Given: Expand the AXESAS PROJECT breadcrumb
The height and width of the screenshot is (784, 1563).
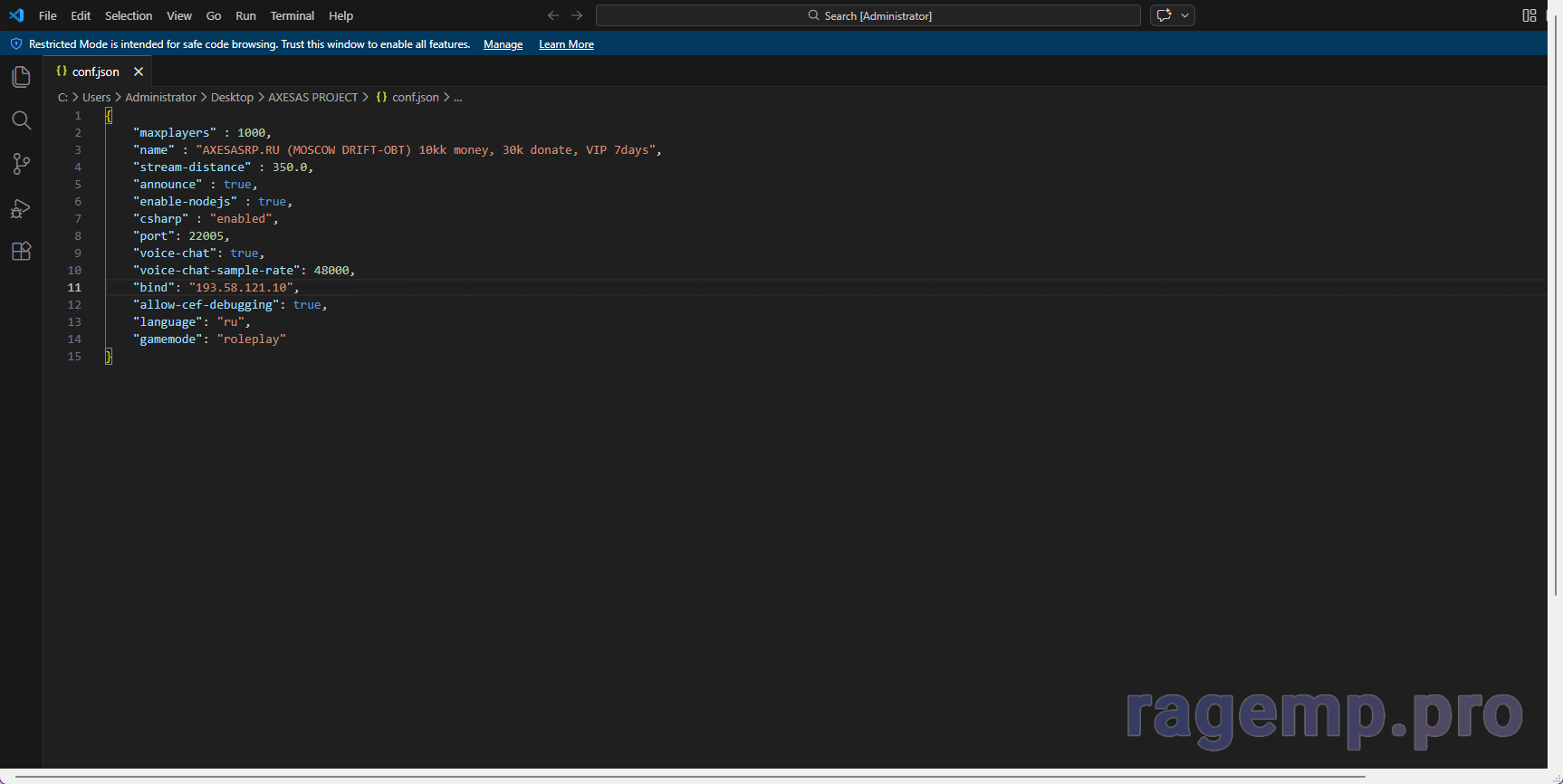Looking at the screenshot, I should (312, 97).
